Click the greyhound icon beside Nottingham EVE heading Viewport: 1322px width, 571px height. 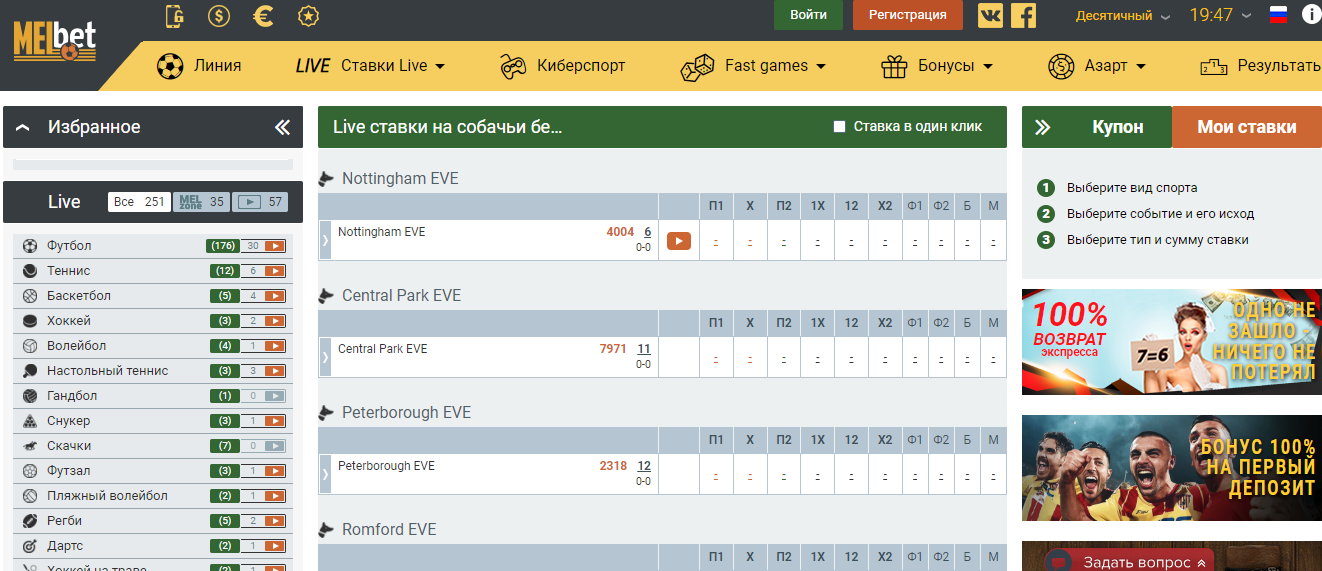[326, 179]
